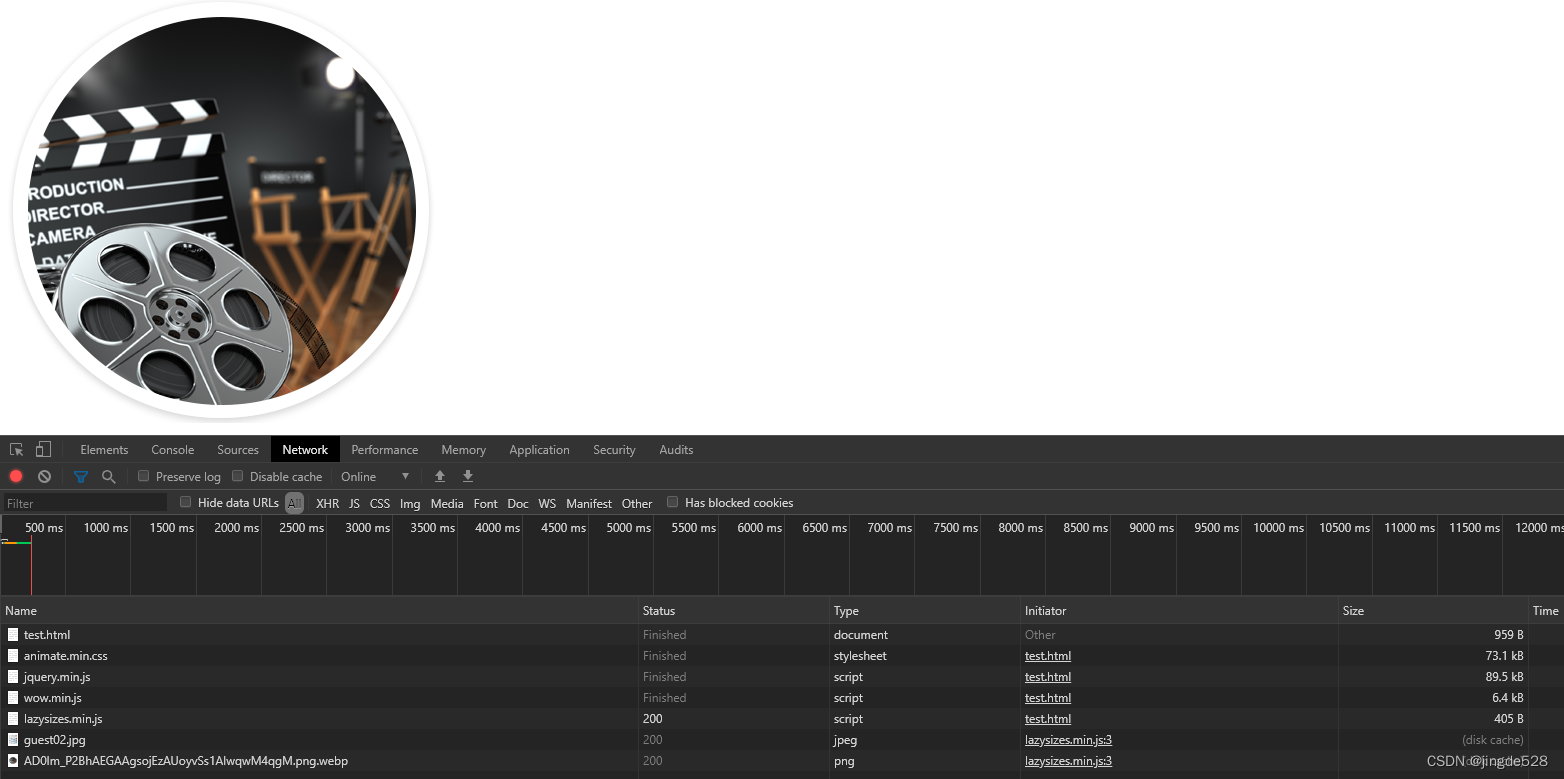The image size is (1564, 779).
Task: Check the Has blocked cookies option
Action: pos(672,502)
